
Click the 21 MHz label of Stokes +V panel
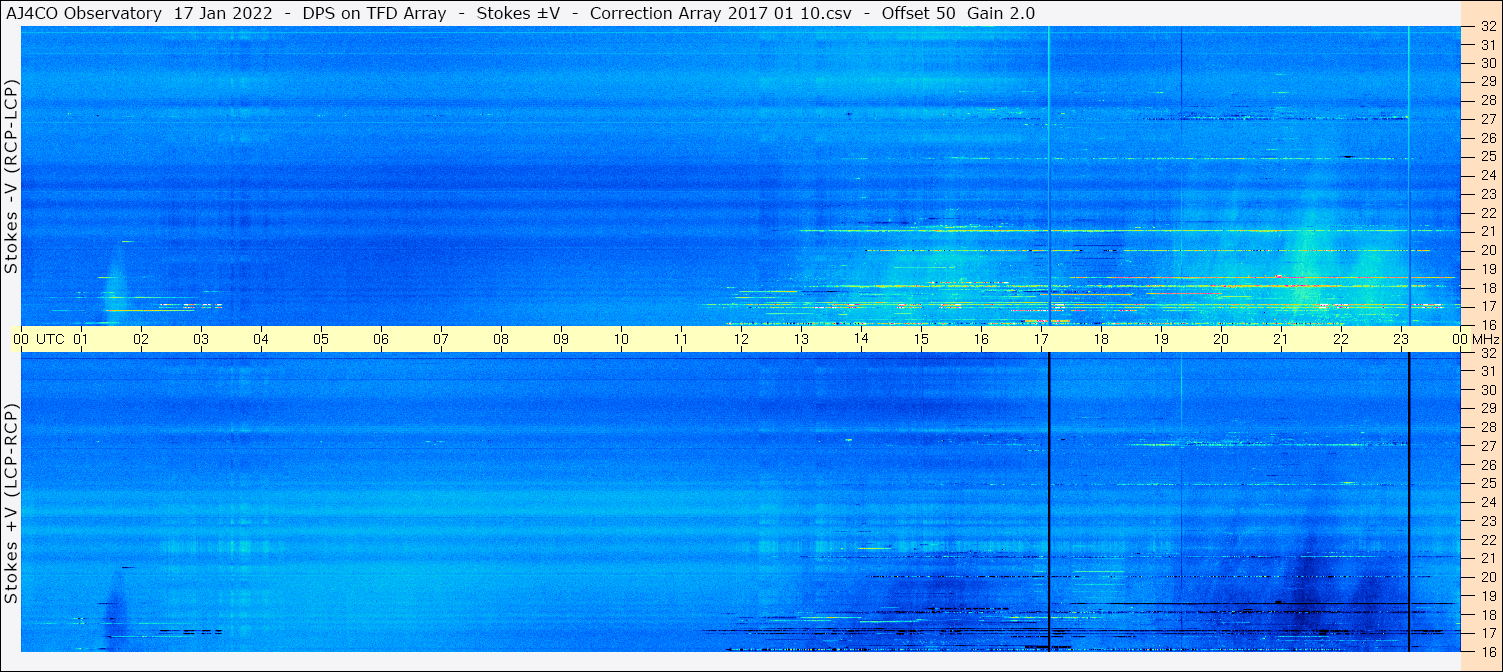click(1487, 558)
